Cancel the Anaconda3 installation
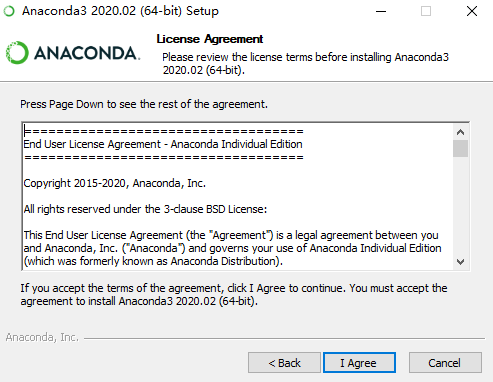The height and width of the screenshot is (382, 493). pos(445,363)
